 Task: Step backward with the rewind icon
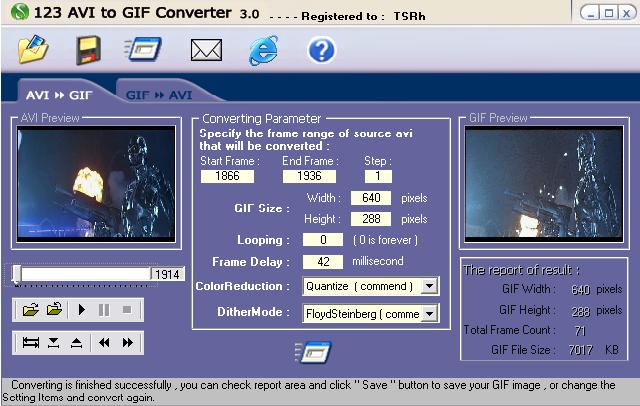(104, 342)
